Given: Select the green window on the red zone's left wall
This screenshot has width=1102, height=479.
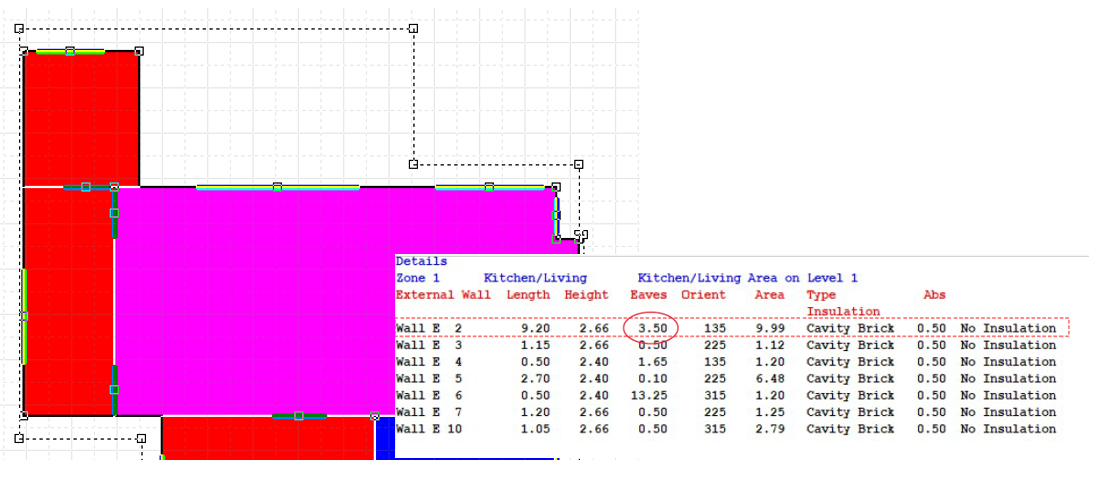Looking at the screenshot, I should pyautogui.click(x=24, y=315).
